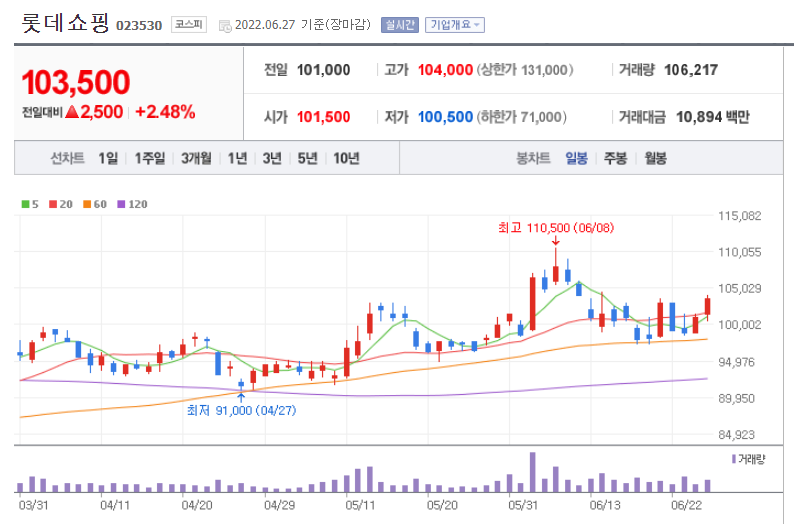Click the 시가 value 101,500
This screenshot has height=524, width=794.
(x=324, y=117)
